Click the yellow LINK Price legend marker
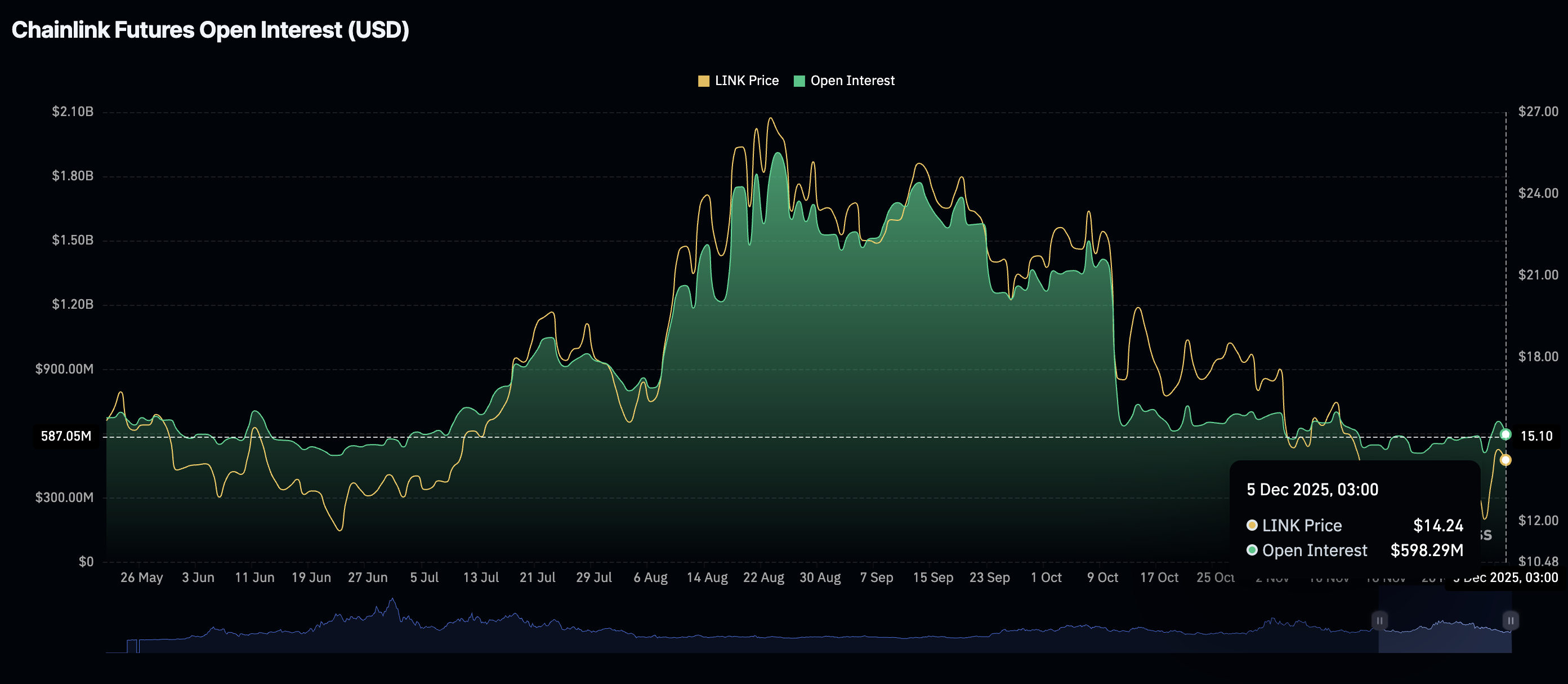Viewport: 1568px width, 684px height. click(705, 80)
